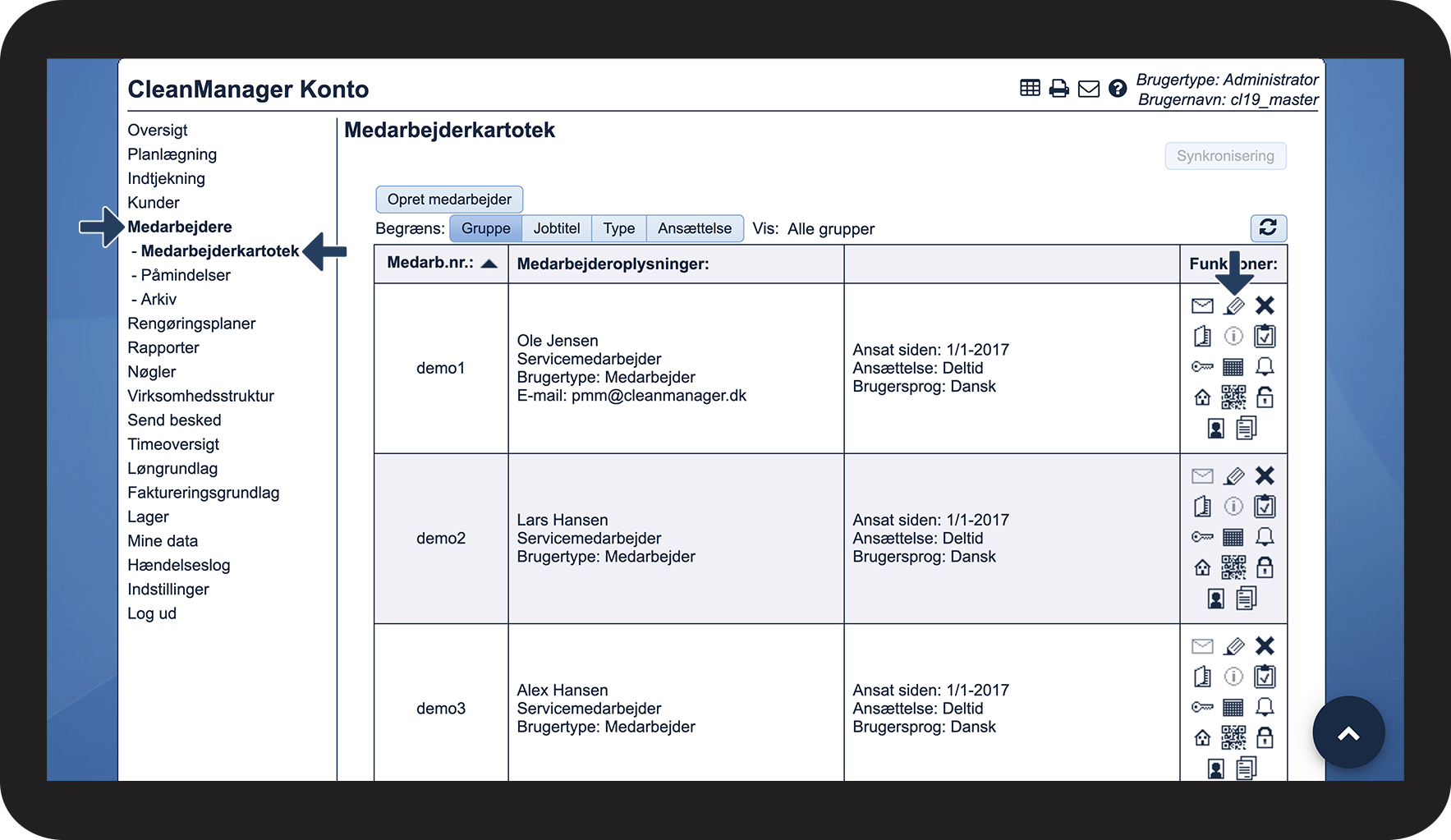Click the house icon for demo1
The height and width of the screenshot is (840, 1451).
1202,397
